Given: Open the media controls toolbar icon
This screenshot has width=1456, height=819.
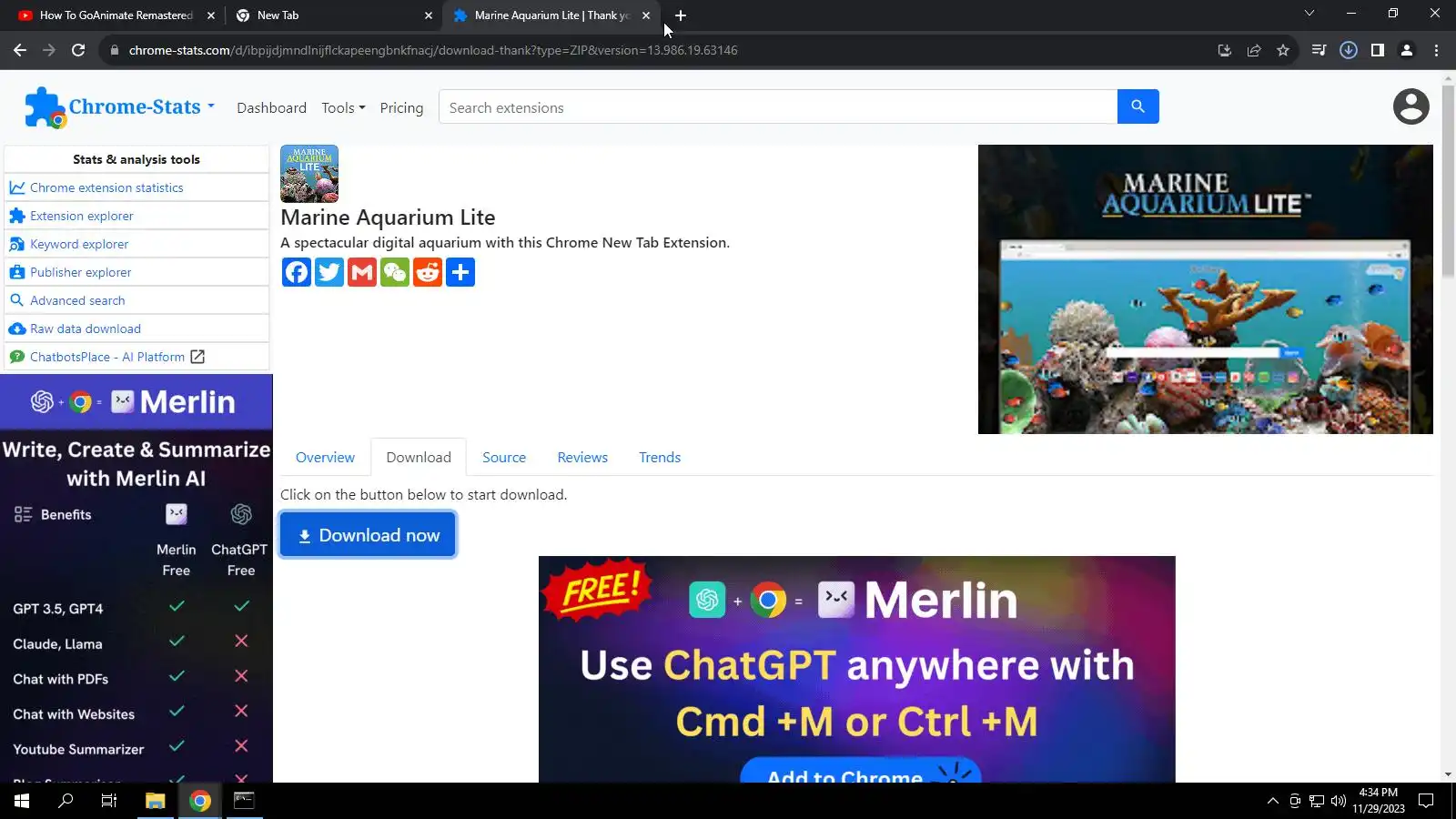Looking at the screenshot, I should pos(1319,50).
